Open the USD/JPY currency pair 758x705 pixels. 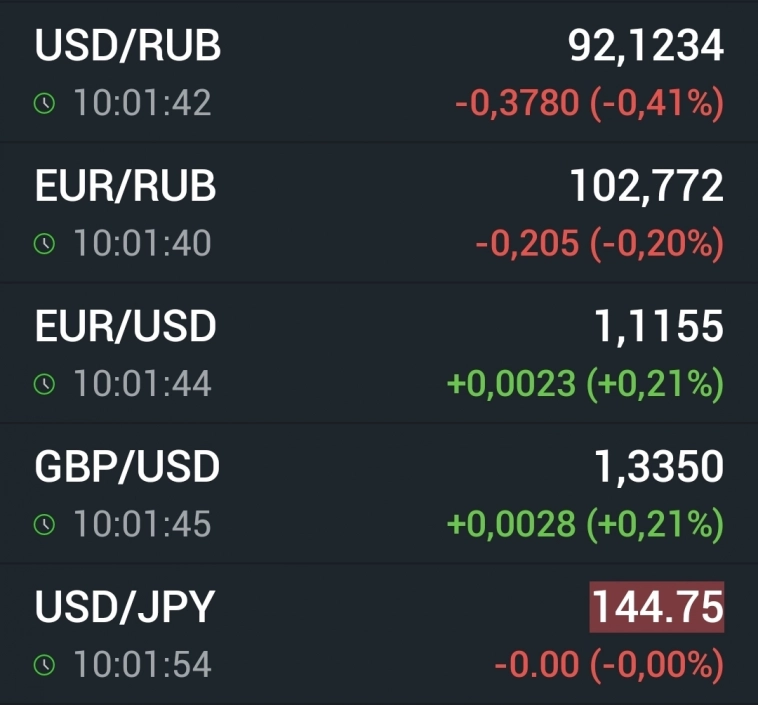tap(125, 607)
